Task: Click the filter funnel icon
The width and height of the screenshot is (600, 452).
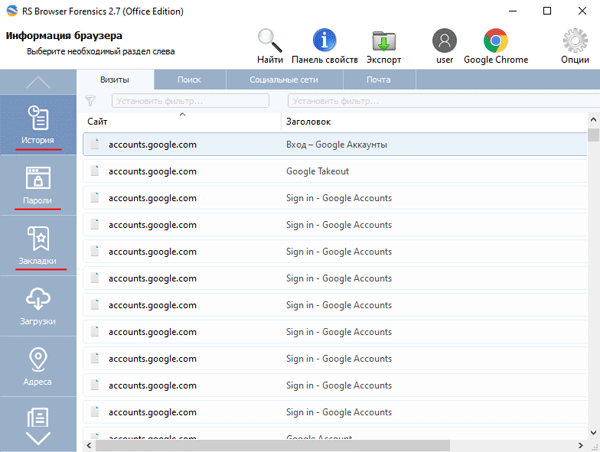Action: [90, 101]
